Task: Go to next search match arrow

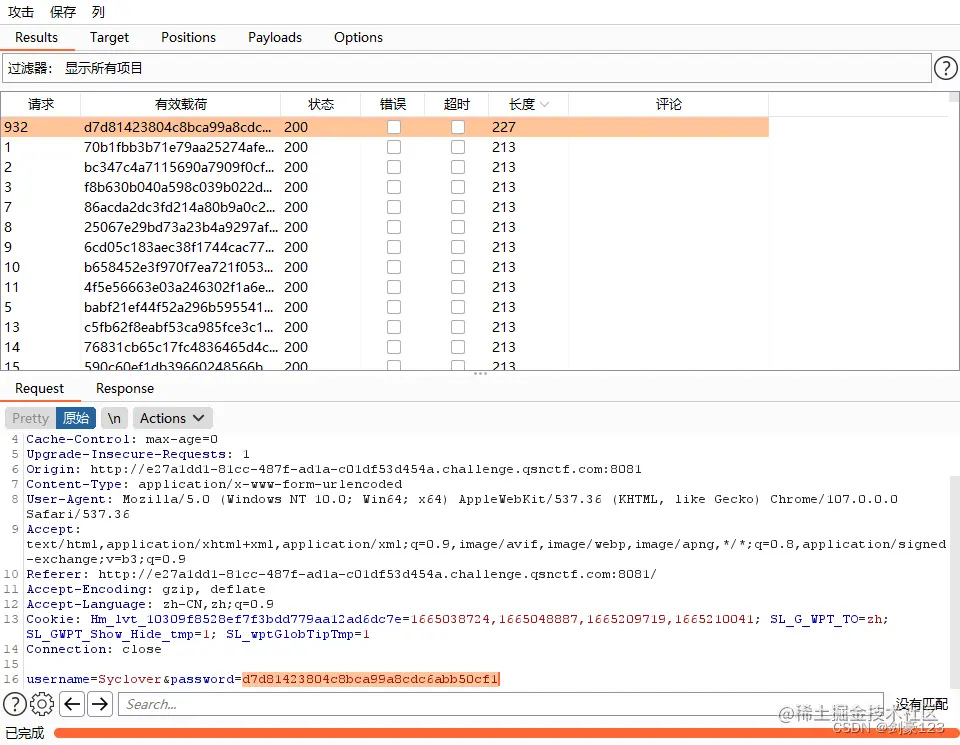Action: [x=100, y=704]
